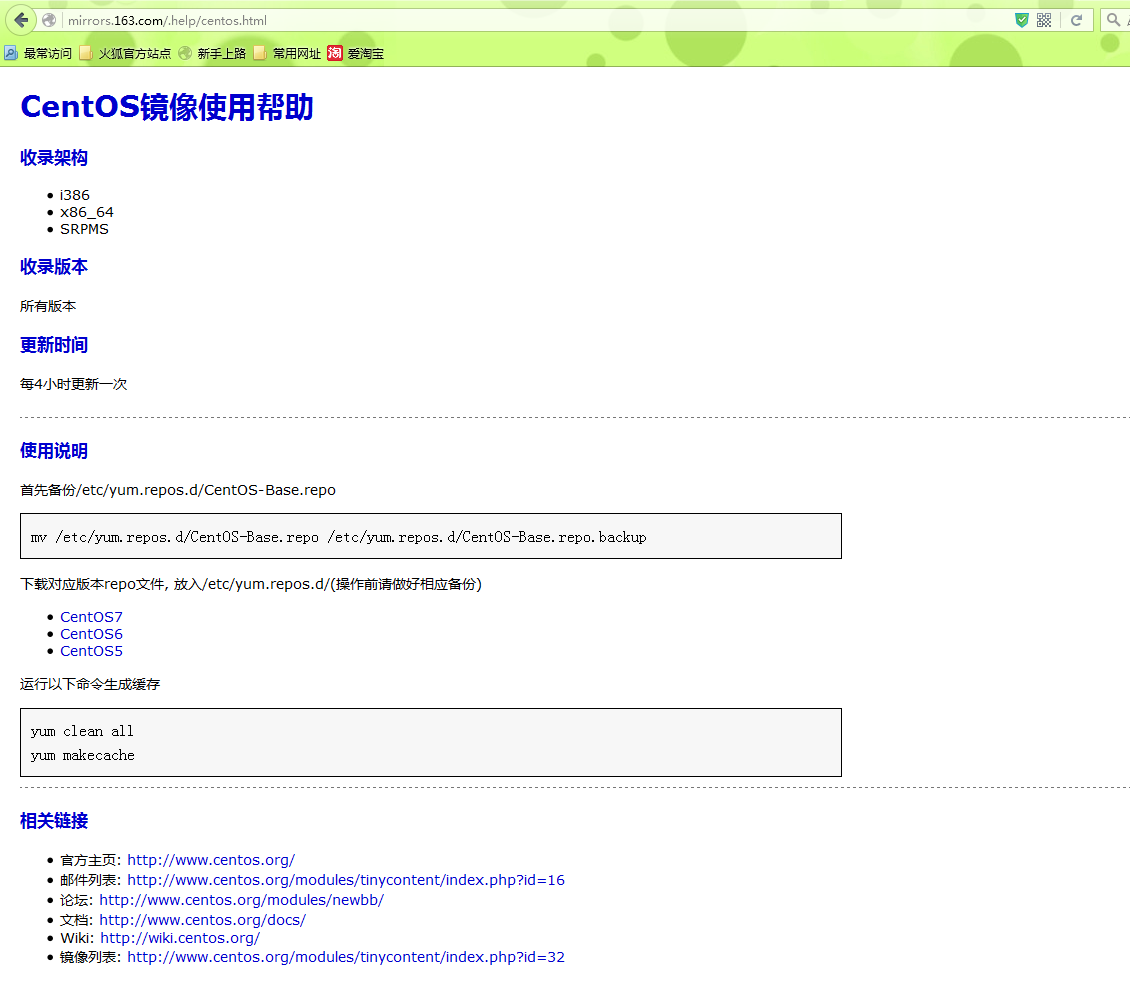Open the official homepage centos.org link
1130x983 pixels.
click(211, 860)
